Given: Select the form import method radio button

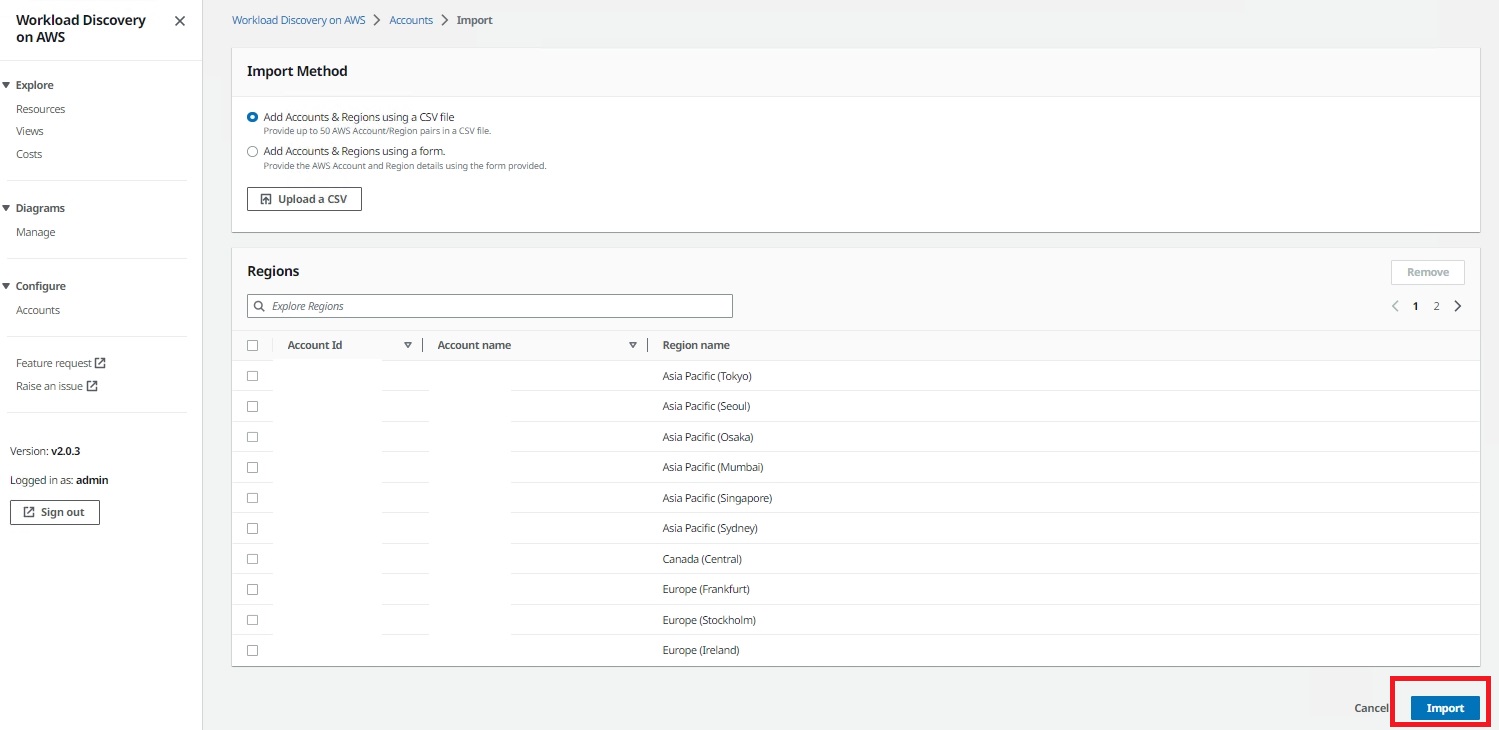Looking at the screenshot, I should pos(252,150).
